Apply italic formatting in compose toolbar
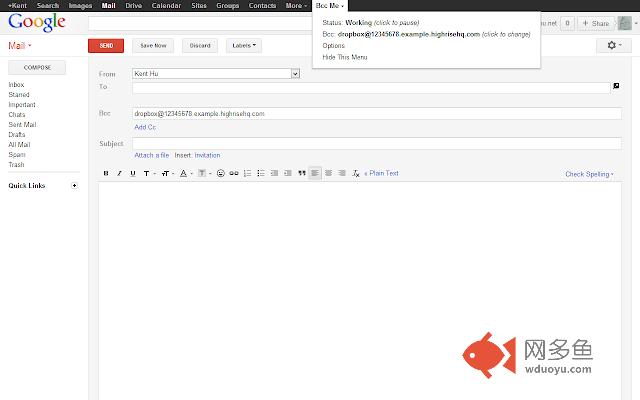This screenshot has width=640, height=400. 119,173
